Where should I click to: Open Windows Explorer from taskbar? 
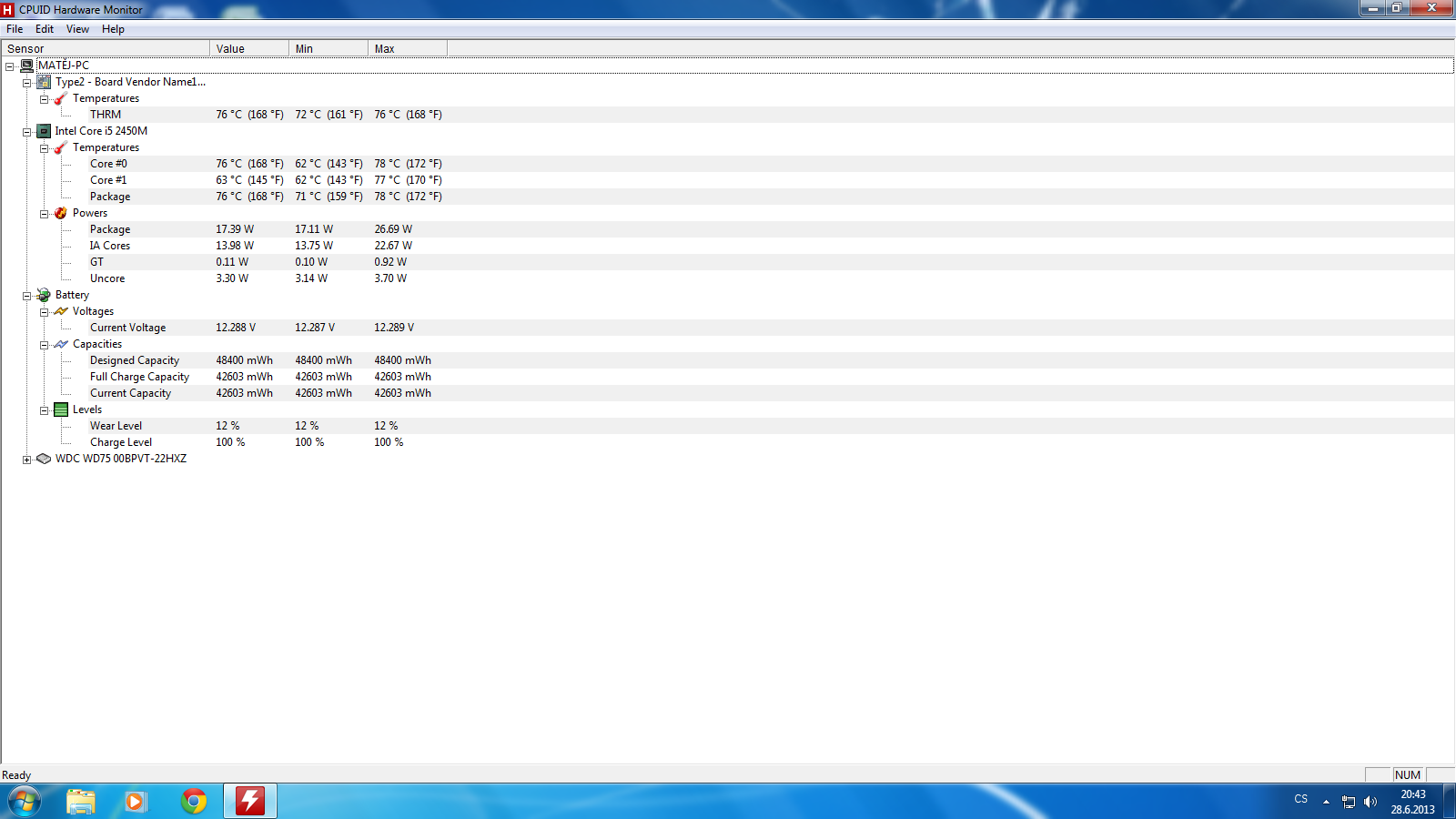[81, 802]
